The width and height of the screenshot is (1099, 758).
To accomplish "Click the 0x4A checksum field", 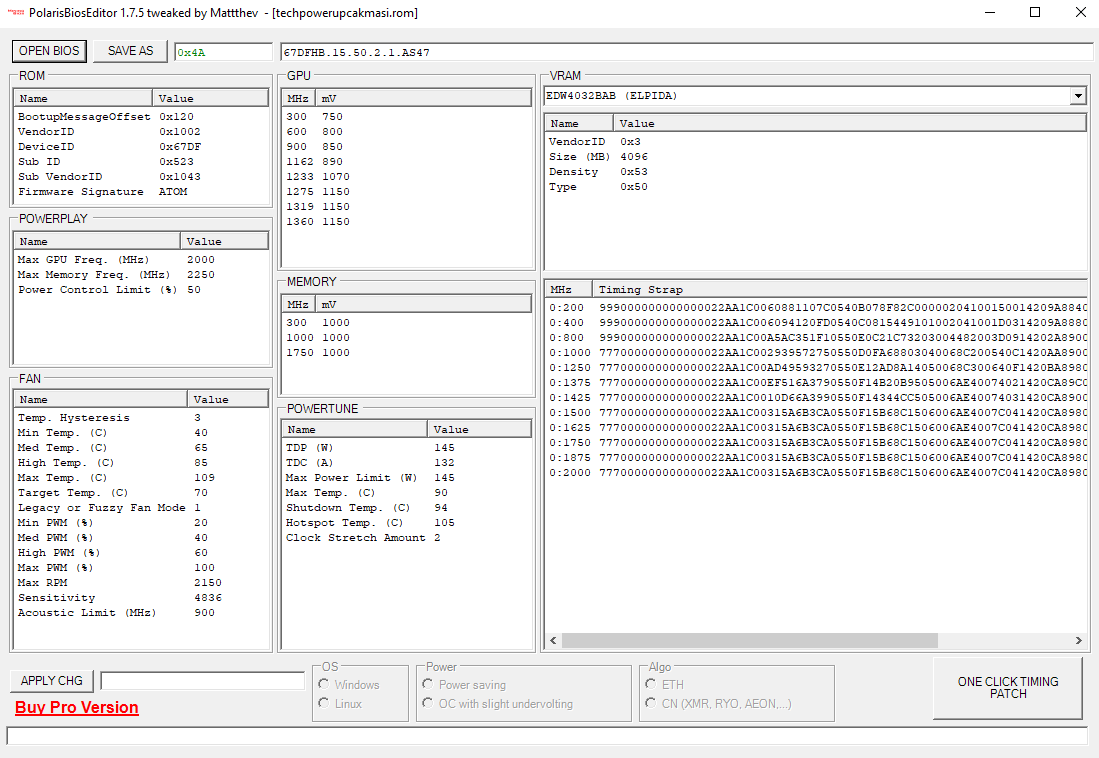I will point(224,52).
